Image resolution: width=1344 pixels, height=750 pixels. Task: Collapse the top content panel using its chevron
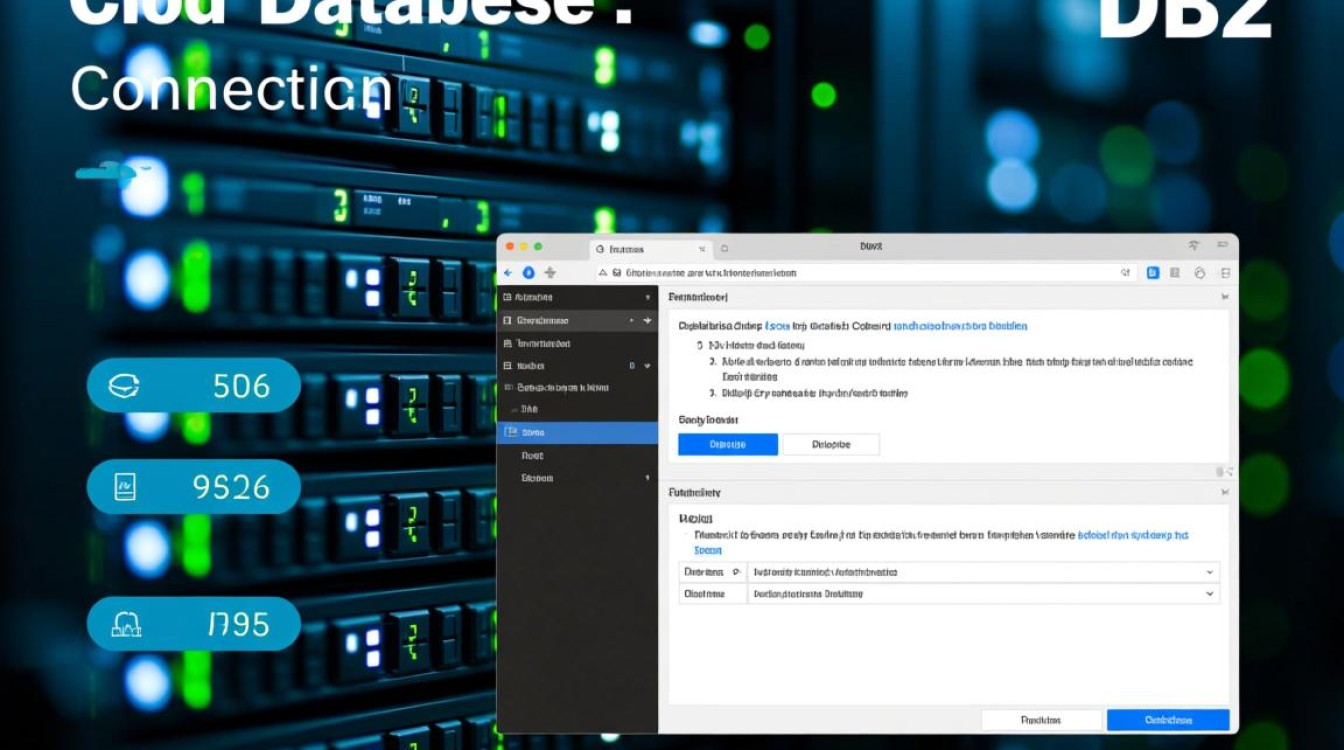tap(1224, 298)
